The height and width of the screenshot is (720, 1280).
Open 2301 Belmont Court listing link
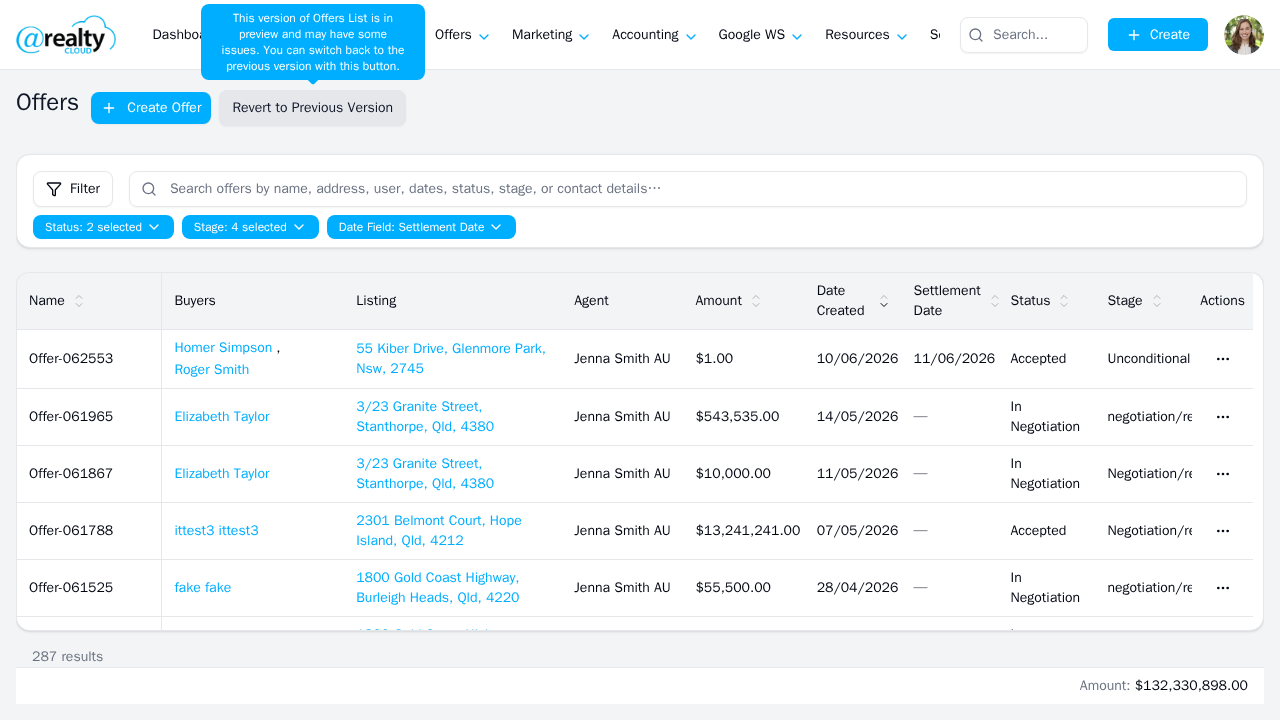point(439,531)
